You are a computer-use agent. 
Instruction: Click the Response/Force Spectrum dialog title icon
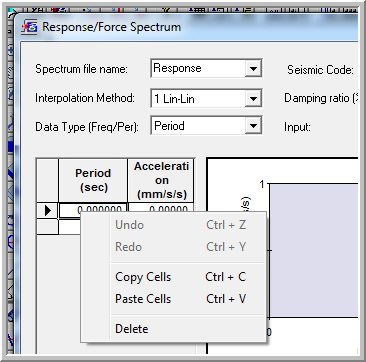29,27
